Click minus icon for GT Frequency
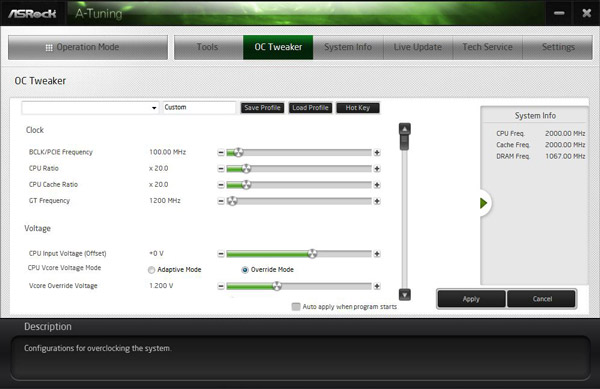The height and width of the screenshot is (389, 600). coord(221,201)
